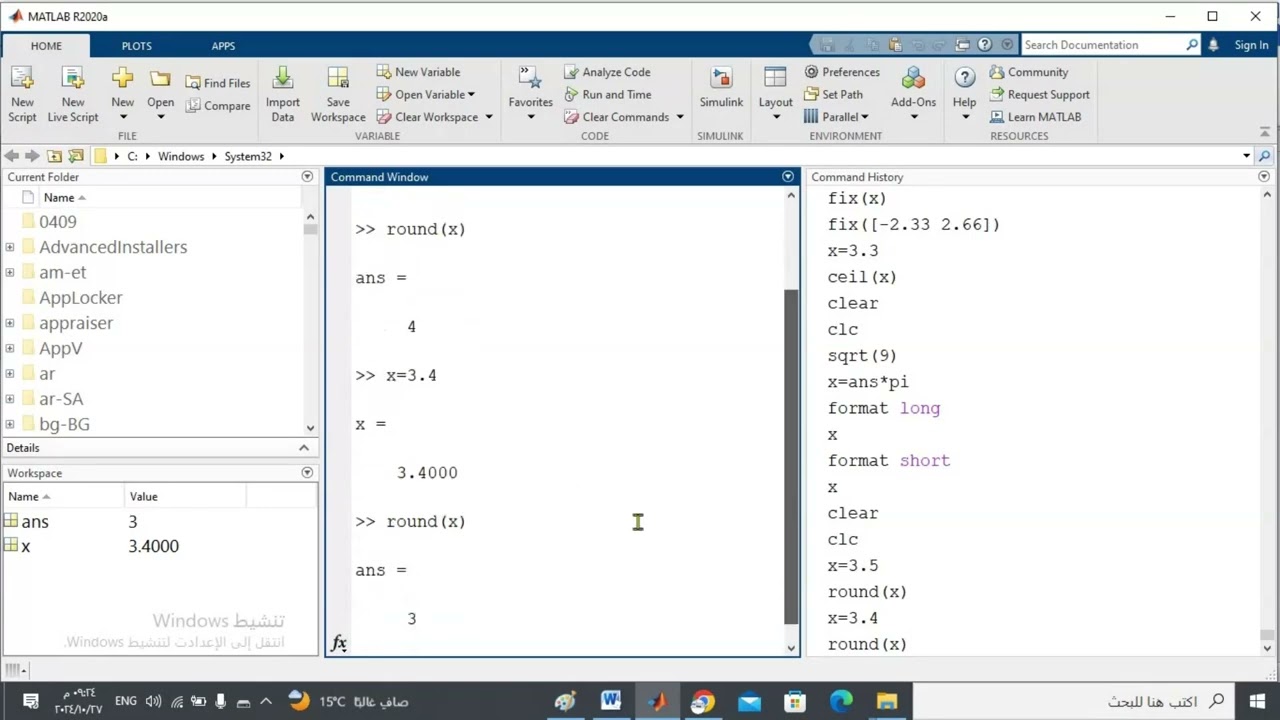Open the Clear Commands dropdown arrow

tap(680, 117)
